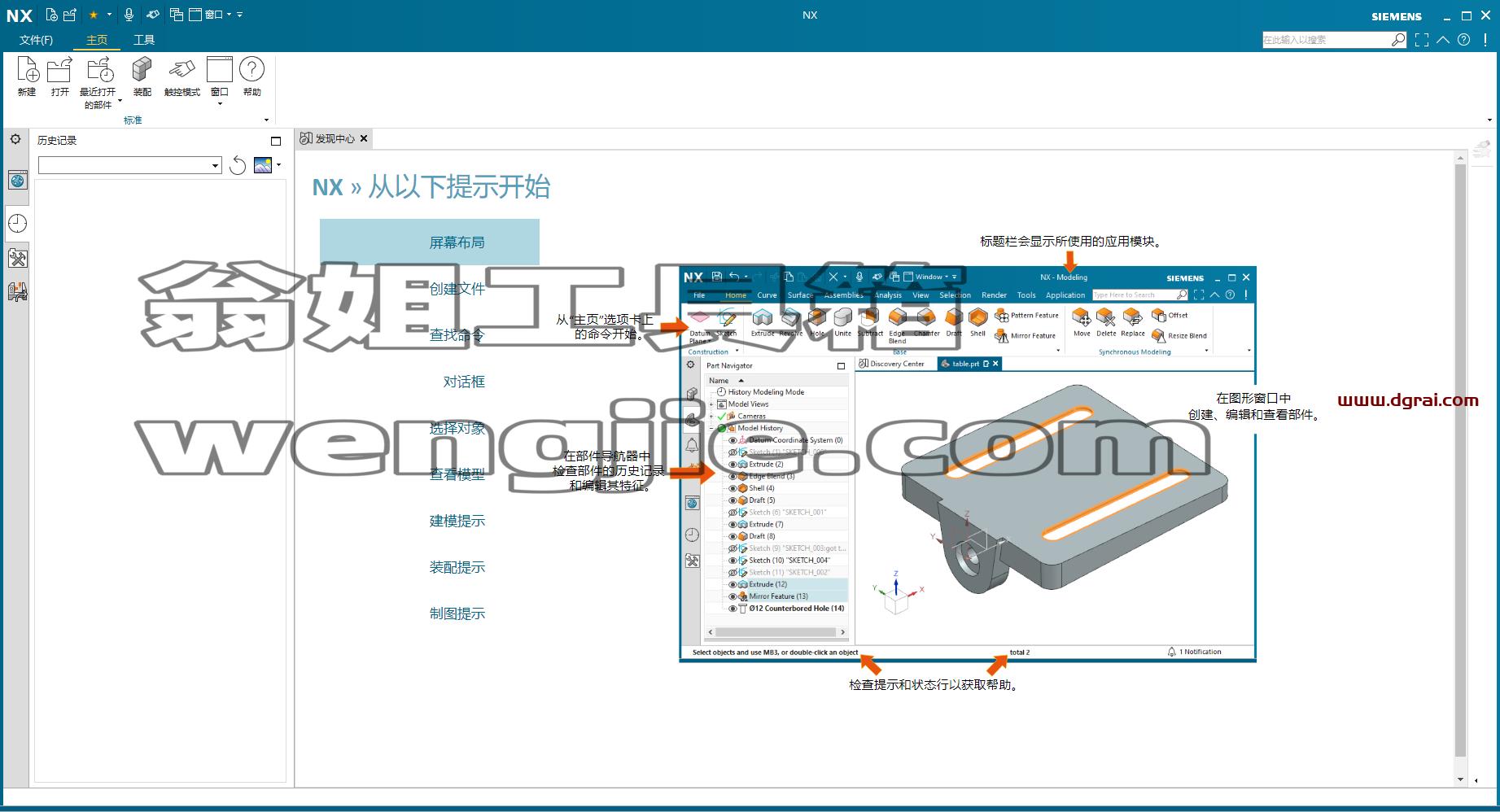
Task: Open the roles wrench-and-hammer sidebar tab
Action: (17, 259)
